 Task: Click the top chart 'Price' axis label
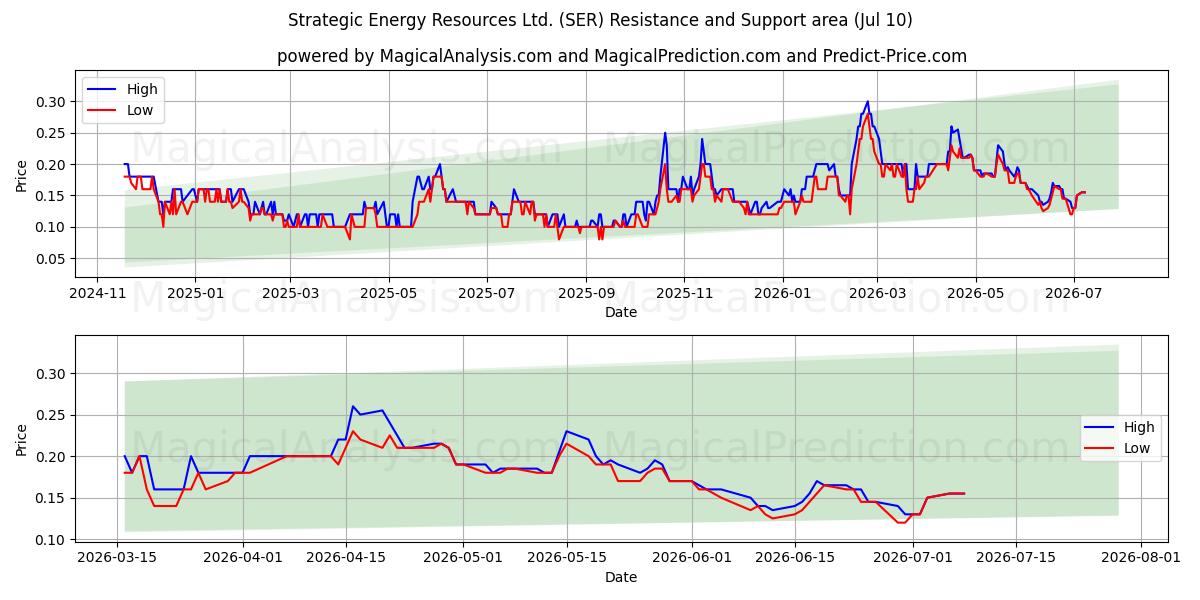(22, 176)
